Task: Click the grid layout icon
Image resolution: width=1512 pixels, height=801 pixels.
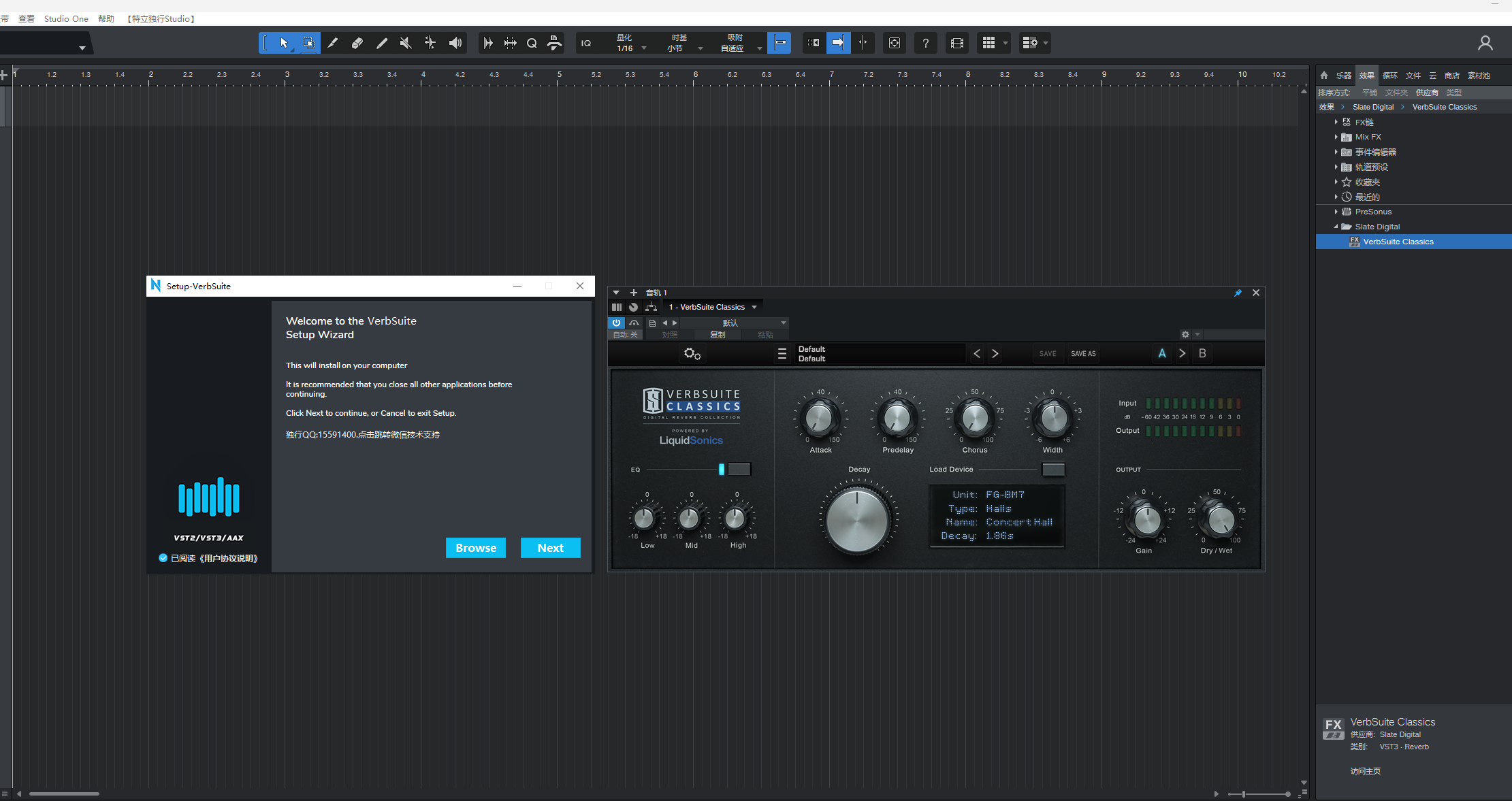Action: [989, 43]
